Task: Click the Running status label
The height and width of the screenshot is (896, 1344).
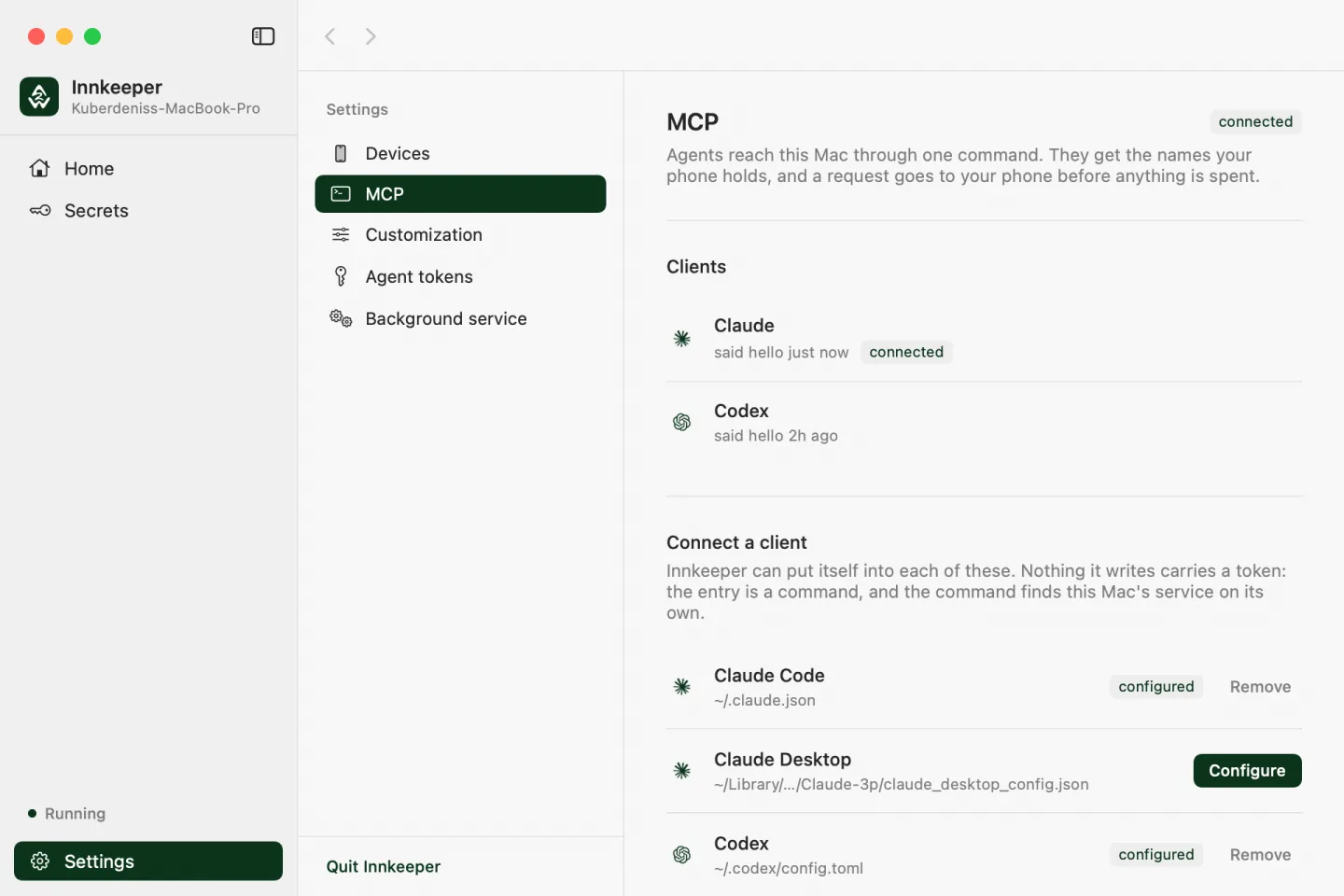Action: (x=75, y=814)
